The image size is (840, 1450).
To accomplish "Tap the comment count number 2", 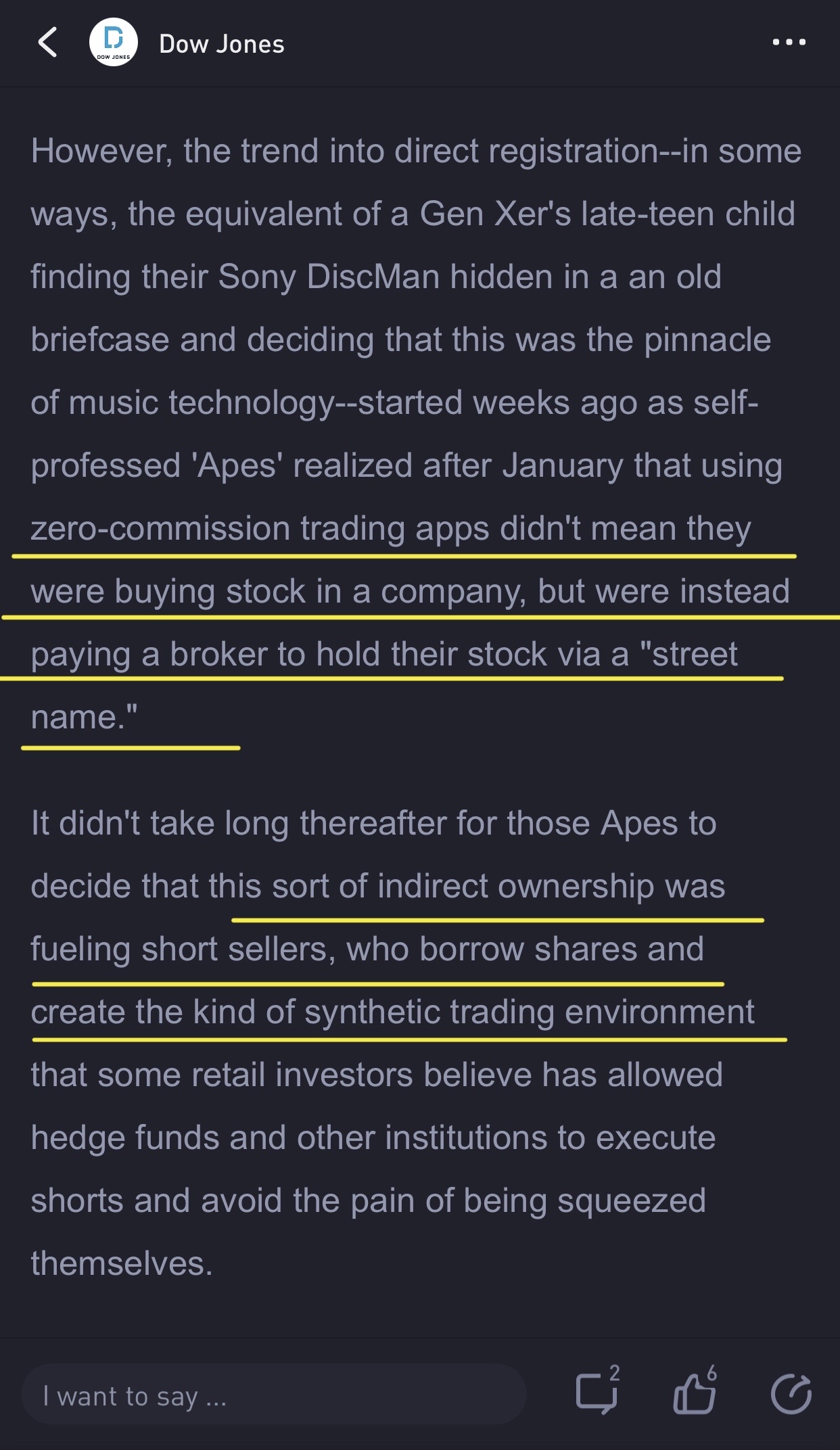I will [614, 1372].
